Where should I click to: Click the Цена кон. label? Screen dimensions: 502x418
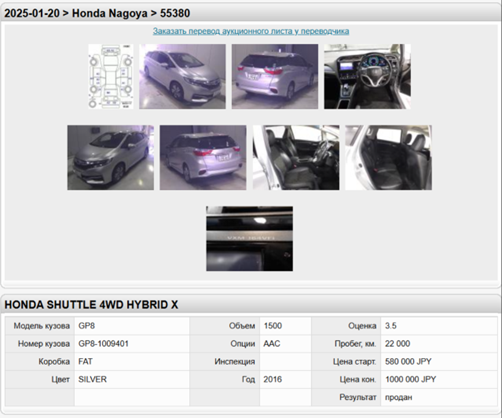[x=358, y=379]
